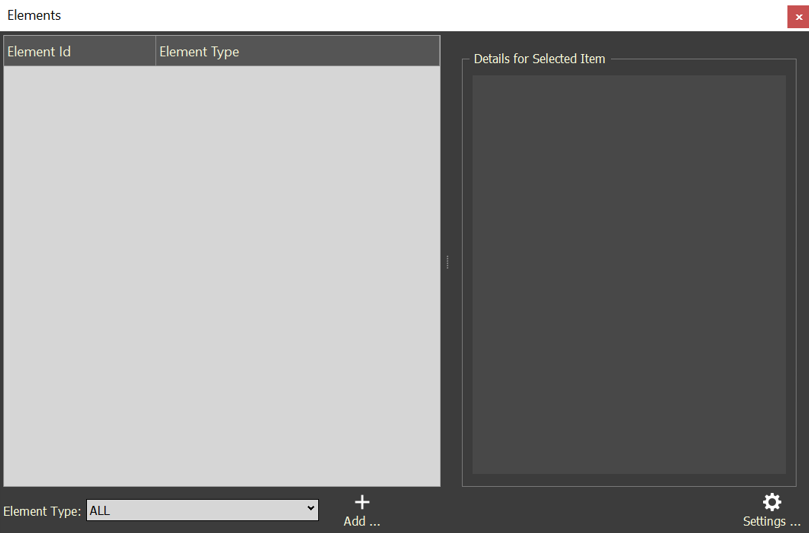Open the Element Type ALL dropdown
The width and height of the screenshot is (809, 533).
[x=202, y=510]
